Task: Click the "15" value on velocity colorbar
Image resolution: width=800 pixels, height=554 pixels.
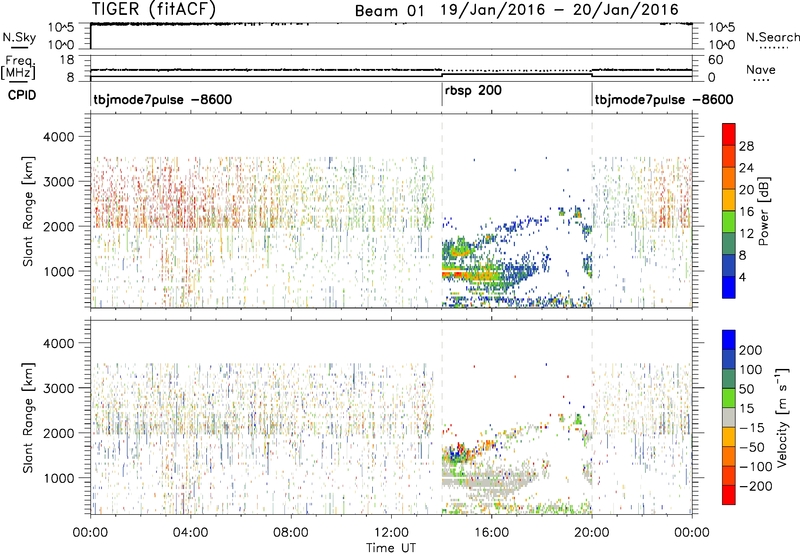Action: coord(747,409)
